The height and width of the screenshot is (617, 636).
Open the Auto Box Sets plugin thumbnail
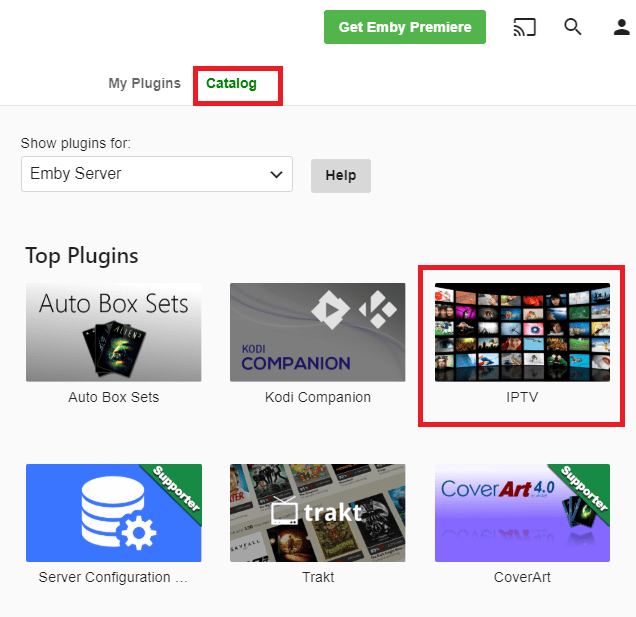coord(114,332)
